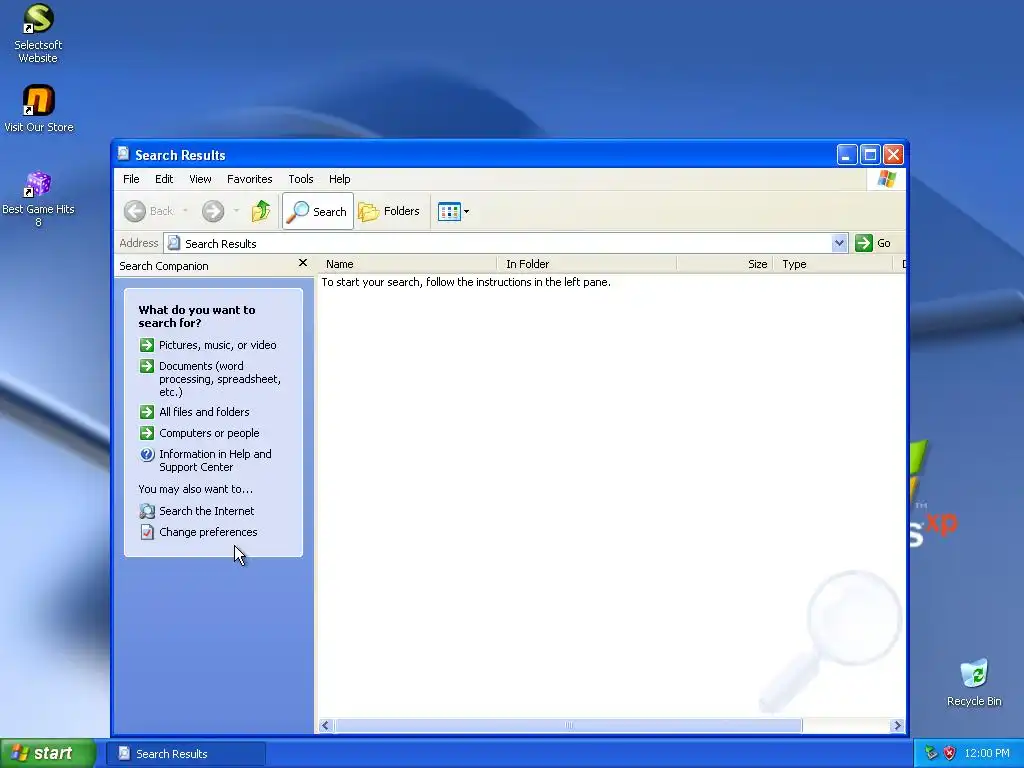Sort by the Name column header
The width and height of the screenshot is (1024, 768).
(x=407, y=264)
